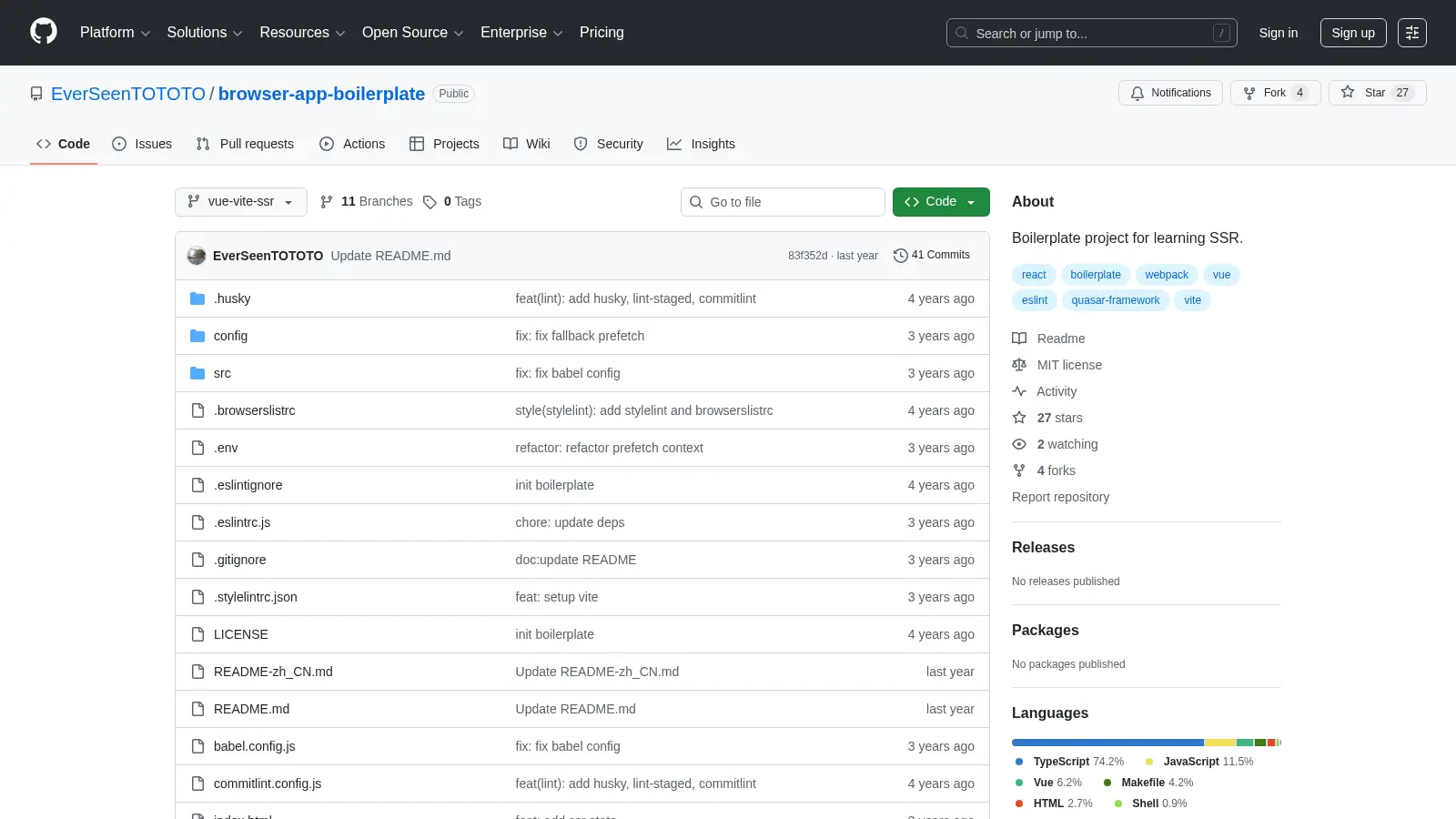This screenshot has width=1456, height=819.
Task: Expand the Platform menu
Action: pos(115,33)
